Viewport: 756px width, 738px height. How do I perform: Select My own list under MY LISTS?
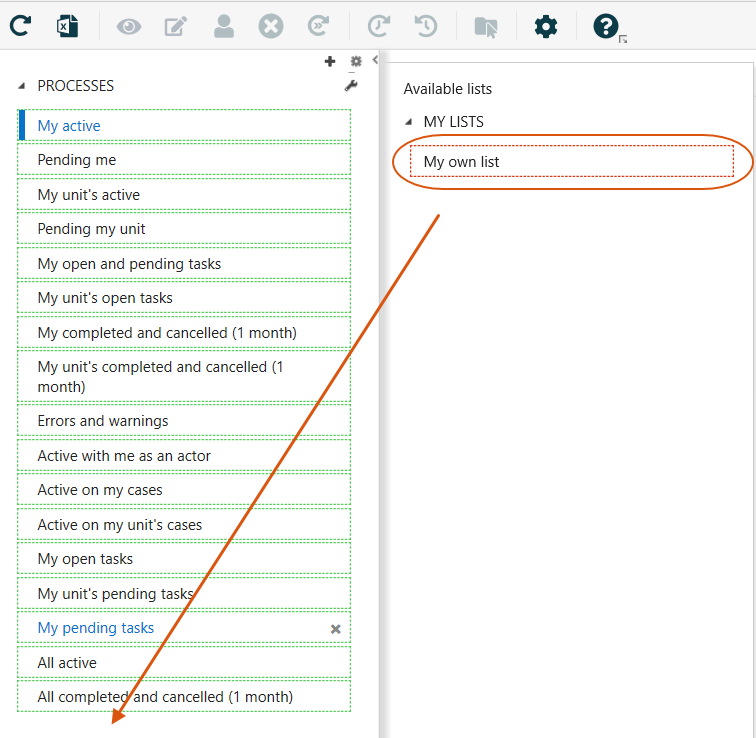point(461,162)
